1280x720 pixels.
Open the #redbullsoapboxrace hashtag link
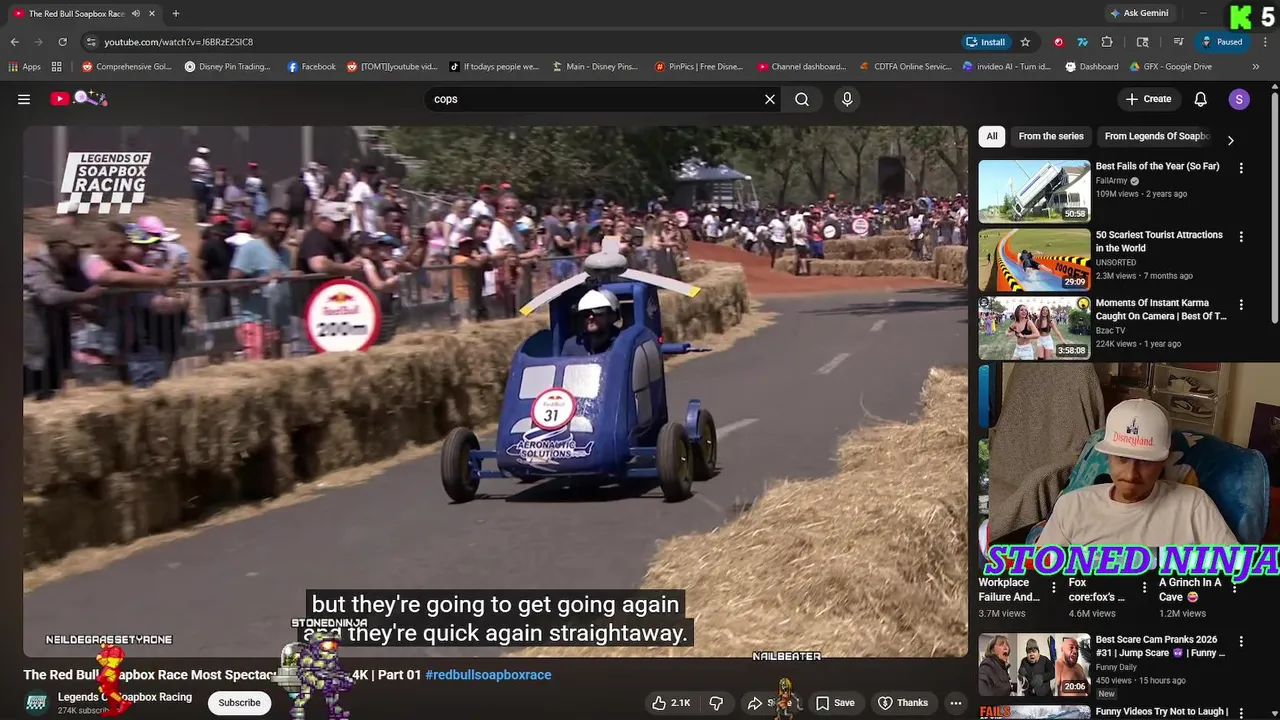[x=488, y=675]
